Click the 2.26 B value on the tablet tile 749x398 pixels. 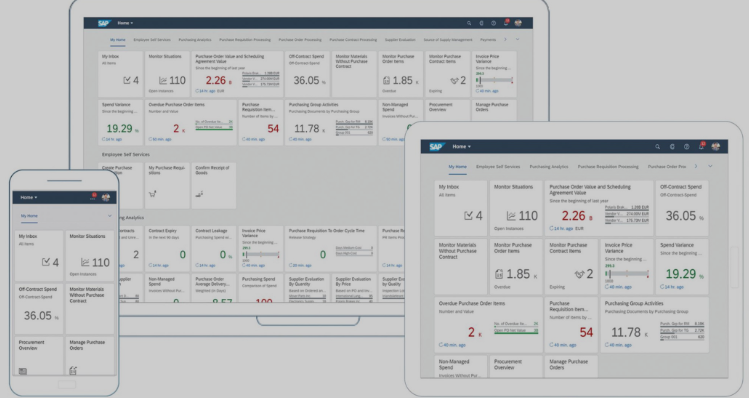577,216
